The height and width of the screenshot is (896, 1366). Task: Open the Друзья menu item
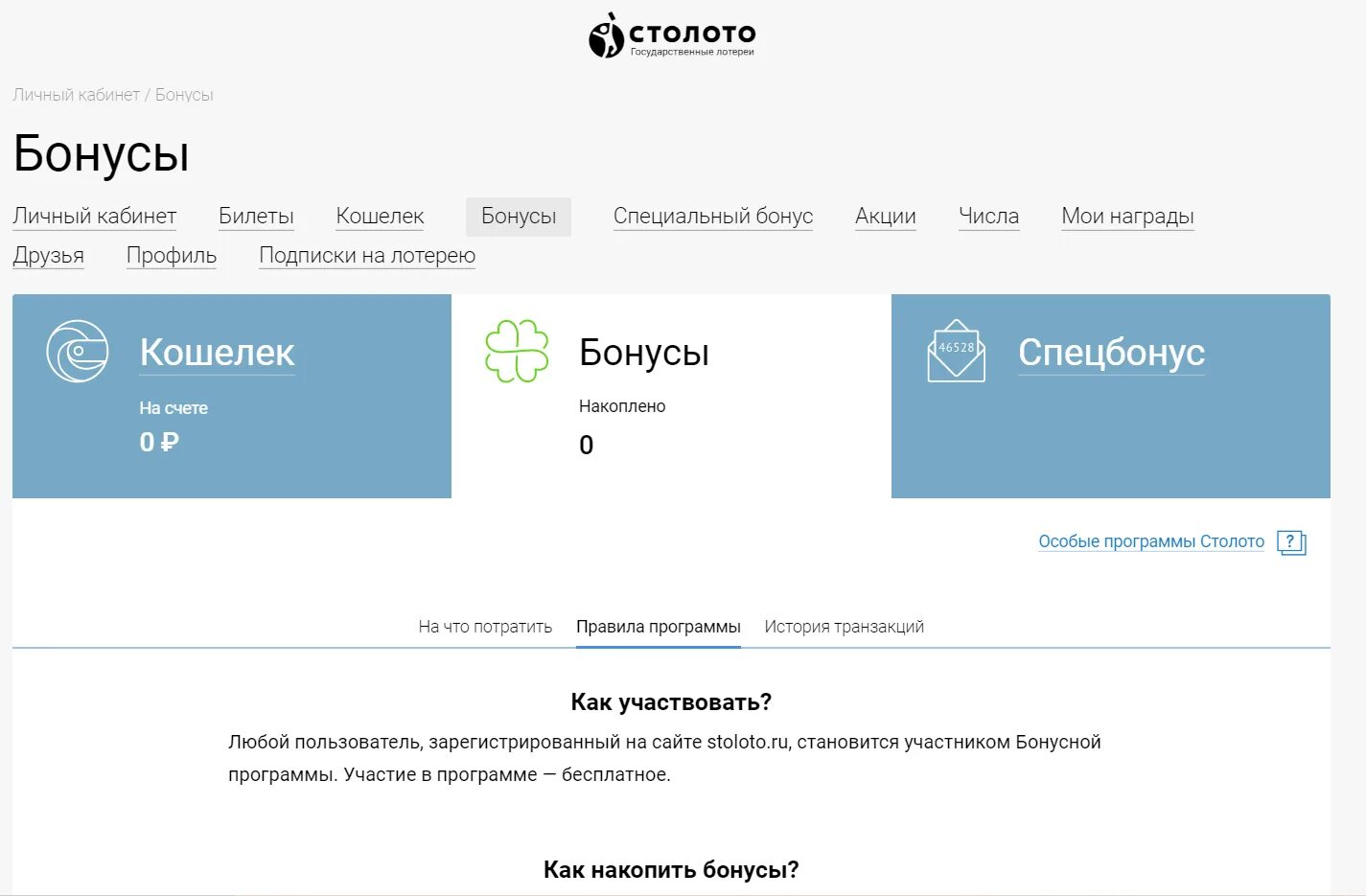click(x=48, y=256)
